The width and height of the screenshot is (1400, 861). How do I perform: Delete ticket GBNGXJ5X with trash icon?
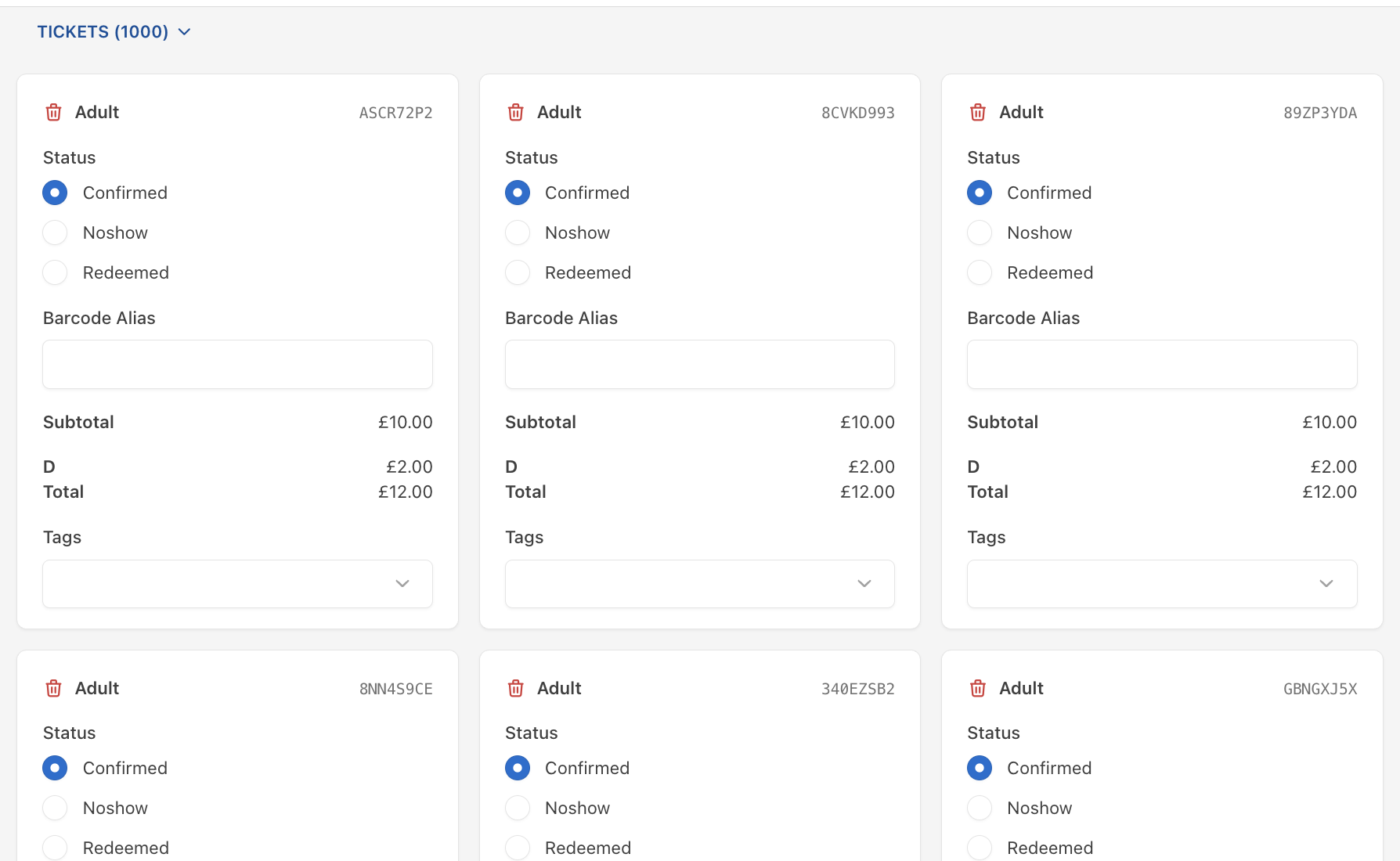(978, 688)
